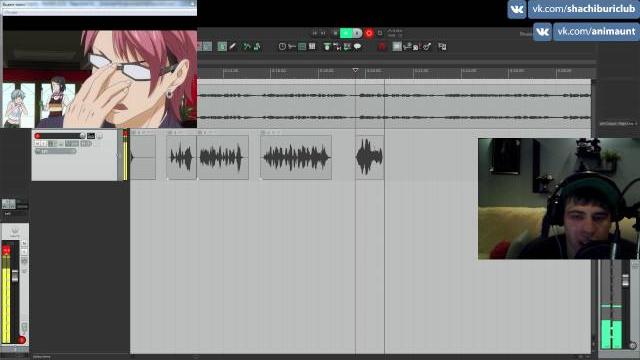Open the vk.com/shachiburiclub link
Screen dimensions: 640x360
pos(584,9)
